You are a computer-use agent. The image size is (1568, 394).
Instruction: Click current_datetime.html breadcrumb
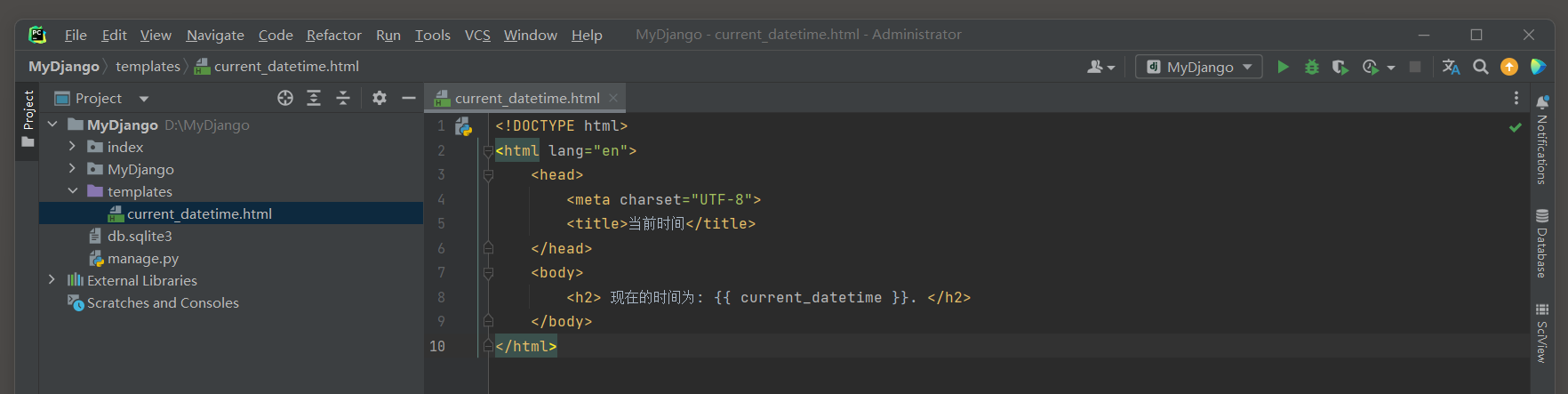276,67
